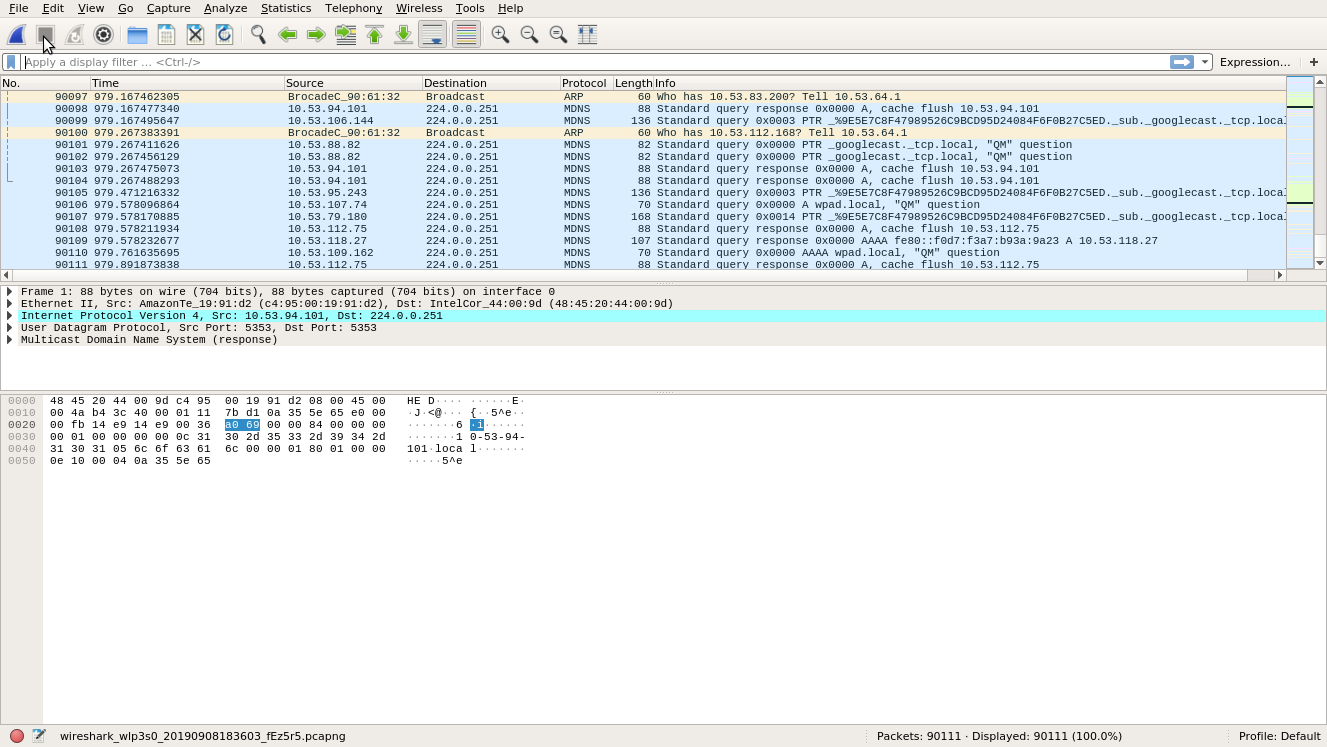Reset text to normal size
1327x747 pixels.
click(x=558, y=34)
